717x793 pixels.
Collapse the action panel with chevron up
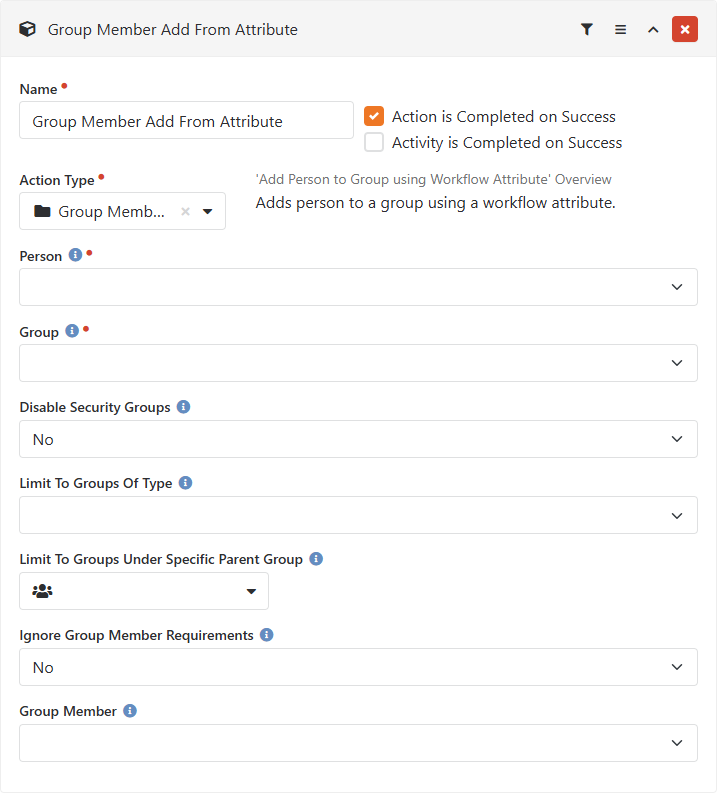click(x=653, y=30)
